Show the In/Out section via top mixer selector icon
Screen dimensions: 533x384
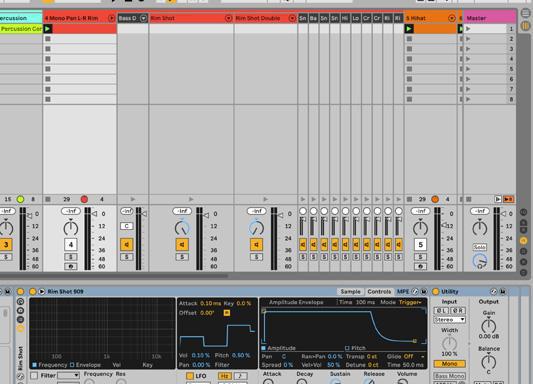tap(523, 212)
